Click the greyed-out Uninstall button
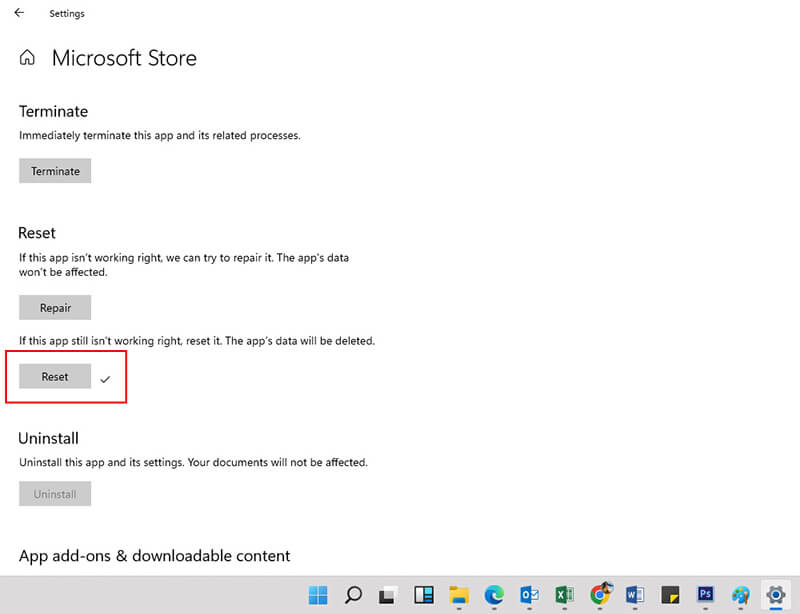 pos(55,494)
